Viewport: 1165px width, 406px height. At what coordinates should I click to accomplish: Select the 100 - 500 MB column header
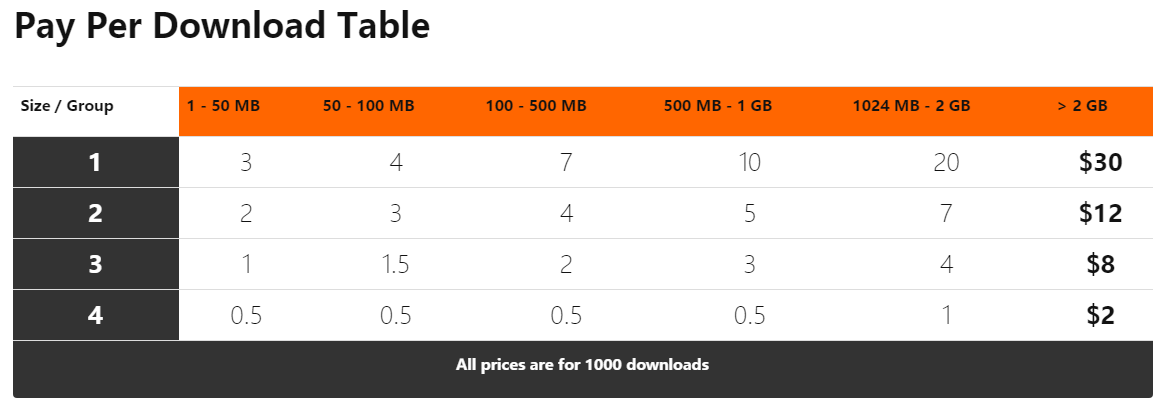(536, 106)
